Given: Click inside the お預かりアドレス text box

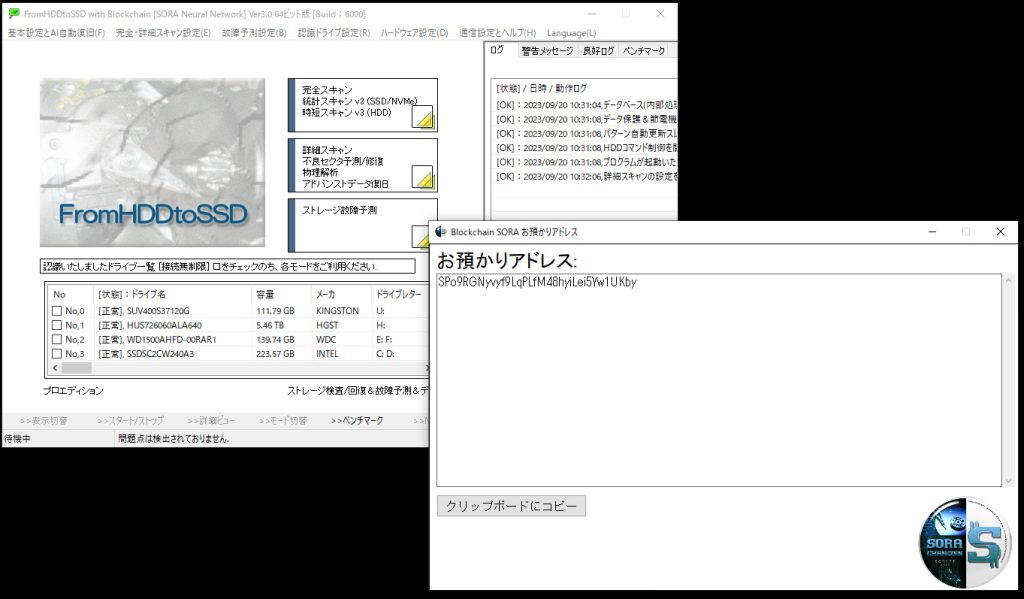Looking at the screenshot, I should pos(719,380).
